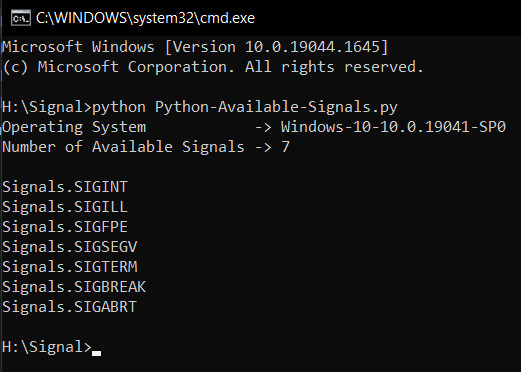Viewport: 521px width, 372px height.
Task: Click the Operating System output label
Action: pos(74,127)
